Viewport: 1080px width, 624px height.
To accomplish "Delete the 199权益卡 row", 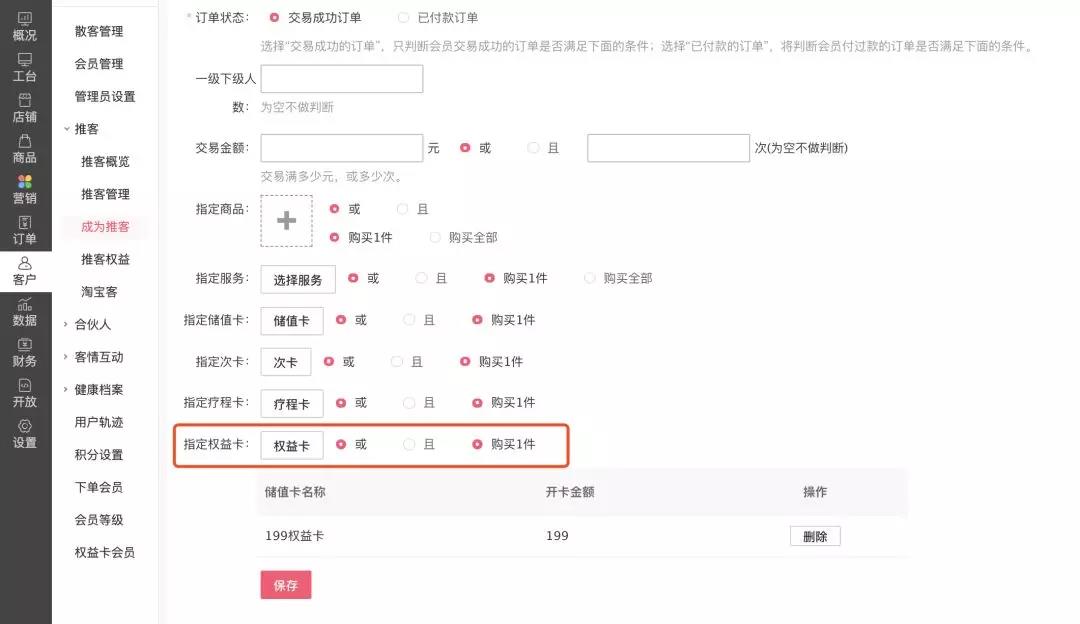I will tap(816, 536).
